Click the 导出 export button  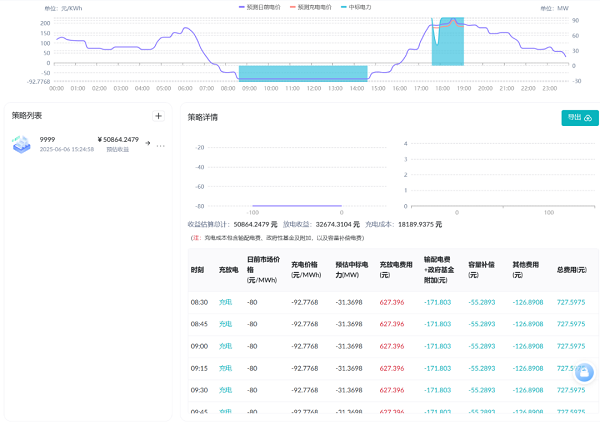579,117
